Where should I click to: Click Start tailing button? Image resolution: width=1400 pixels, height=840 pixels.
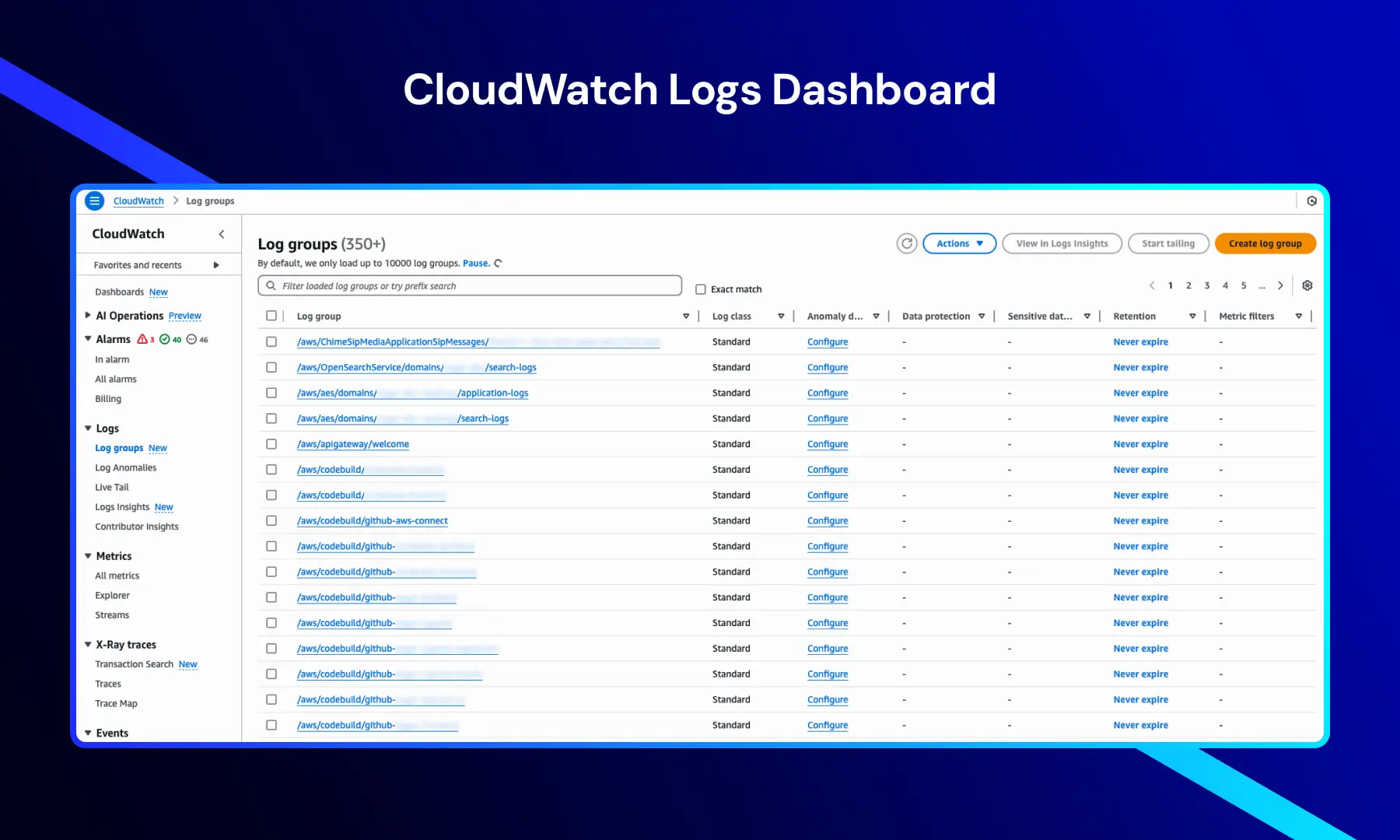(1168, 243)
